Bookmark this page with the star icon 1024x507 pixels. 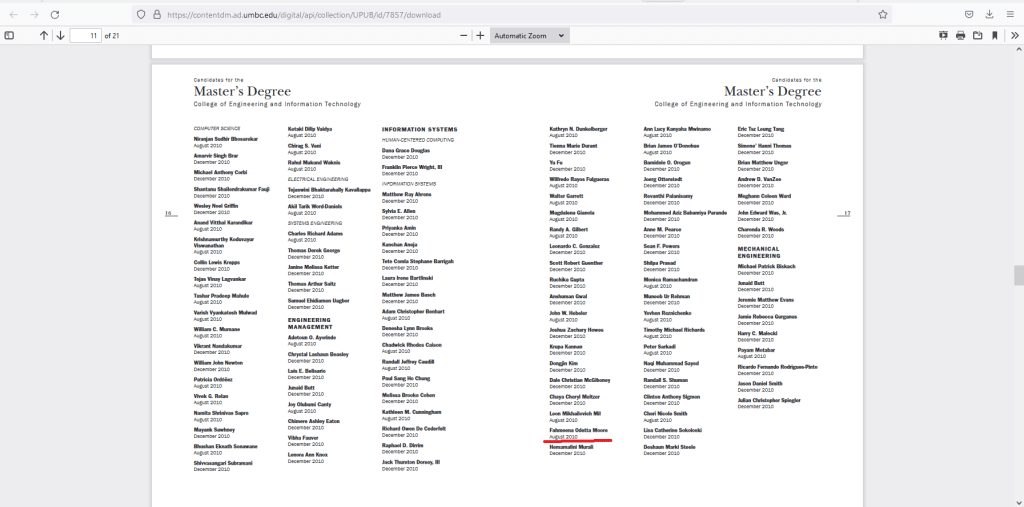pyautogui.click(x=883, y=14)
